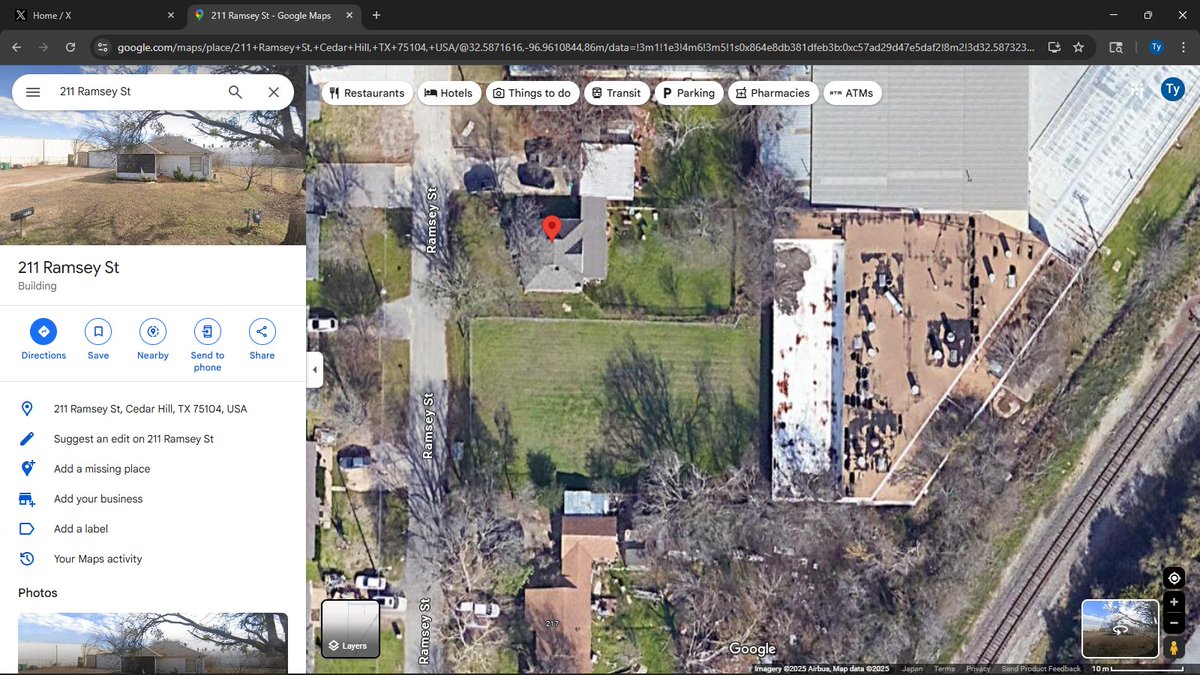Focus the search box with 211 Ramsey St

click(x=135, y=92)
